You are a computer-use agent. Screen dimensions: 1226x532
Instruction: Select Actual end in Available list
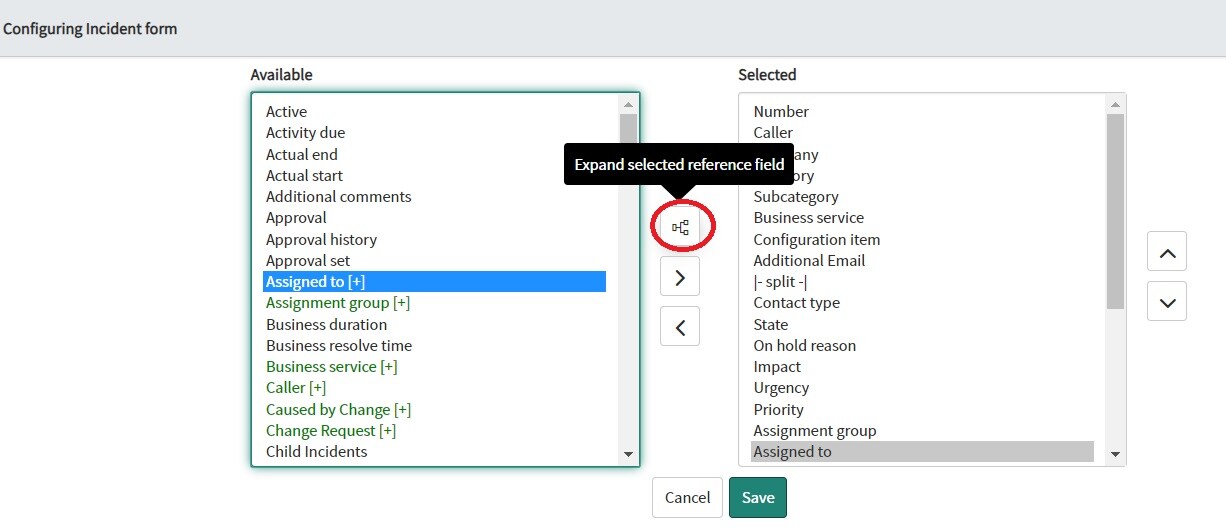(434, 155)
